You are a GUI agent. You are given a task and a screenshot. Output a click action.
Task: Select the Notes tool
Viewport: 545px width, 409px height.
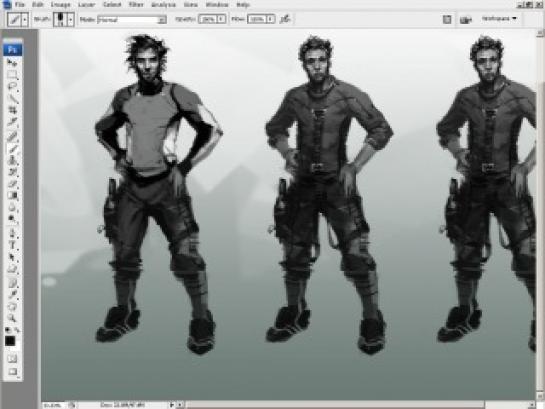click(x=12, y=283)
